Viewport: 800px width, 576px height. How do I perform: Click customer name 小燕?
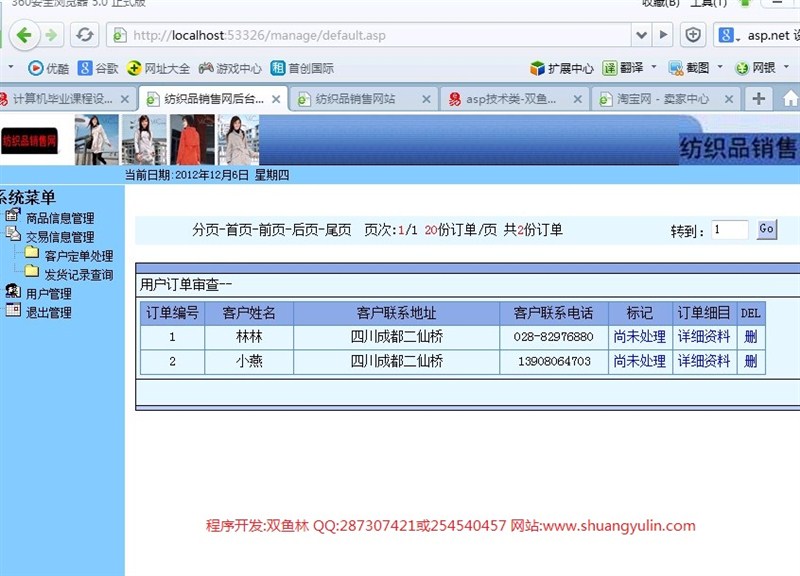click(x=249, y=361)
